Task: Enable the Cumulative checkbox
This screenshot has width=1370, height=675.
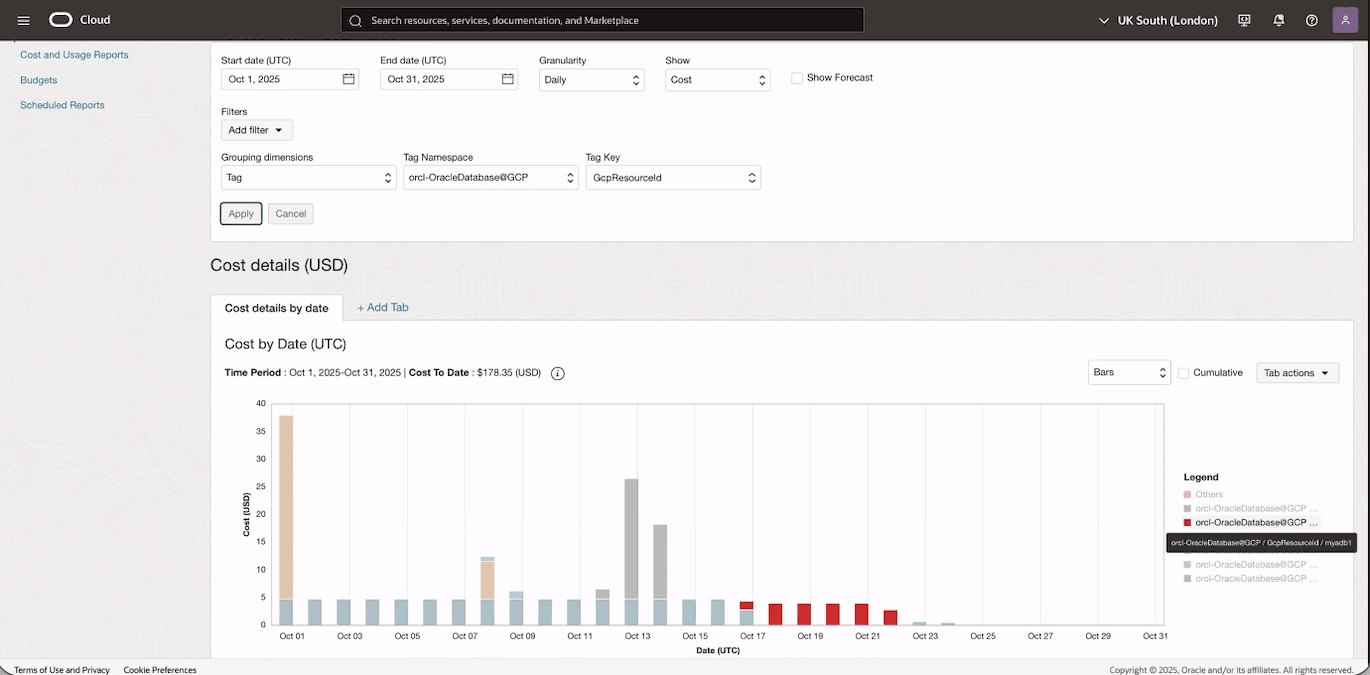Action: [x=1183, y=372]
